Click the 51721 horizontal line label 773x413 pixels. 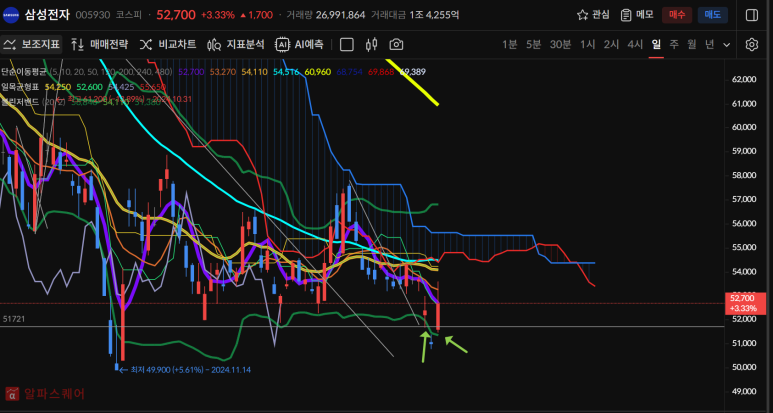[x=14, y=319]
